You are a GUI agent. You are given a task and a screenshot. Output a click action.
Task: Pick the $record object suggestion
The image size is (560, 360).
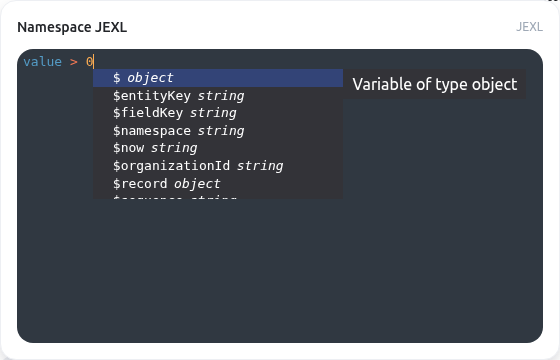[218, 184]
